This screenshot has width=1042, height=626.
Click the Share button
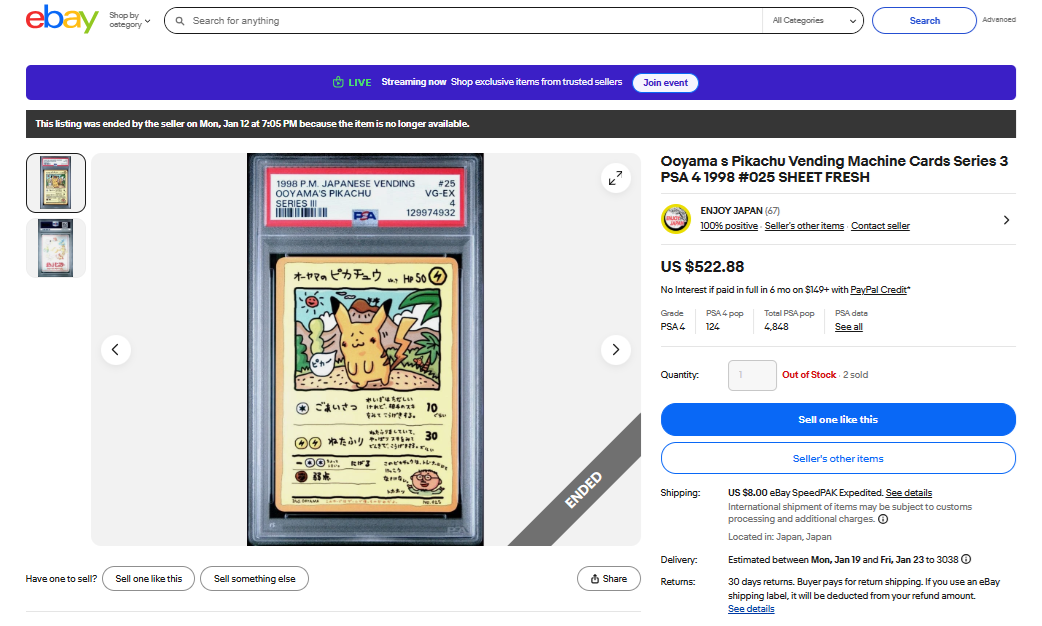(609, 579)
